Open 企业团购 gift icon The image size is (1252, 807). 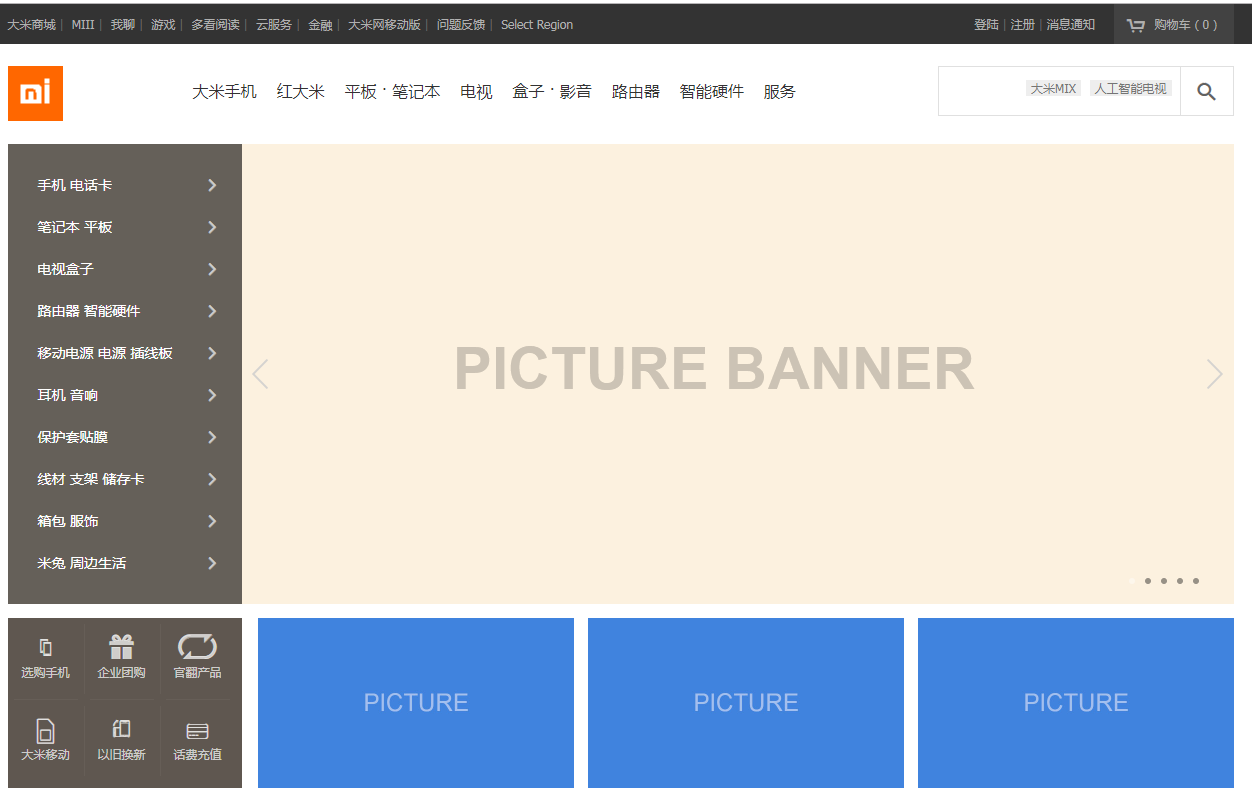point(121,648)
